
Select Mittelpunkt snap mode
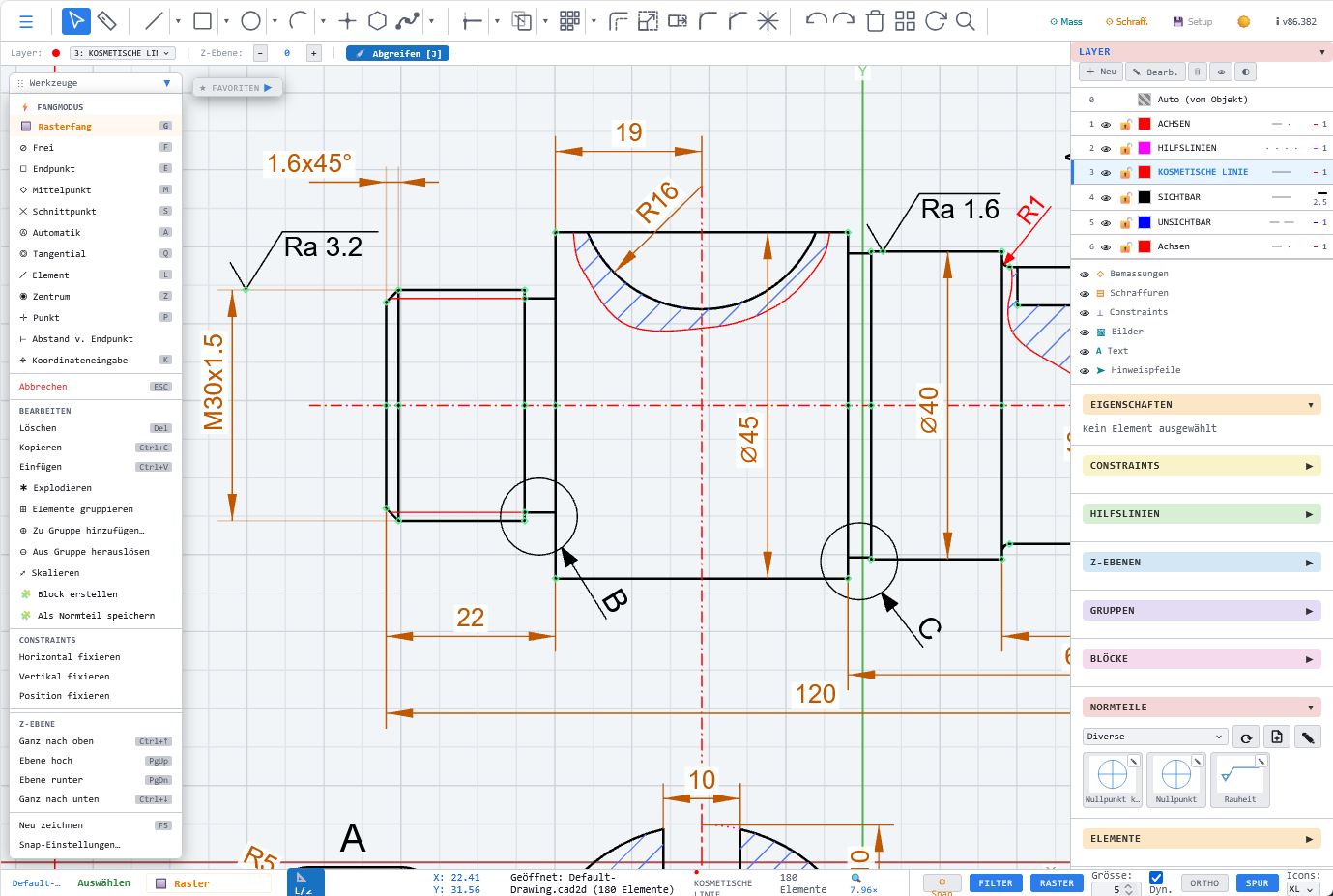tap(95, 190)
